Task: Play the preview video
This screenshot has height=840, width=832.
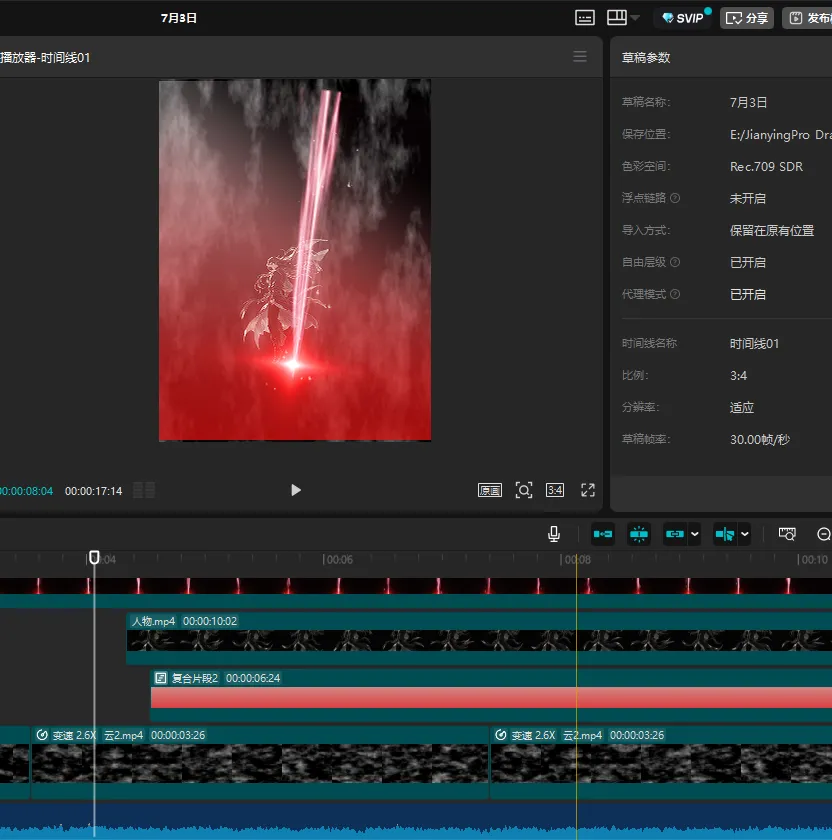Action: 295,490
